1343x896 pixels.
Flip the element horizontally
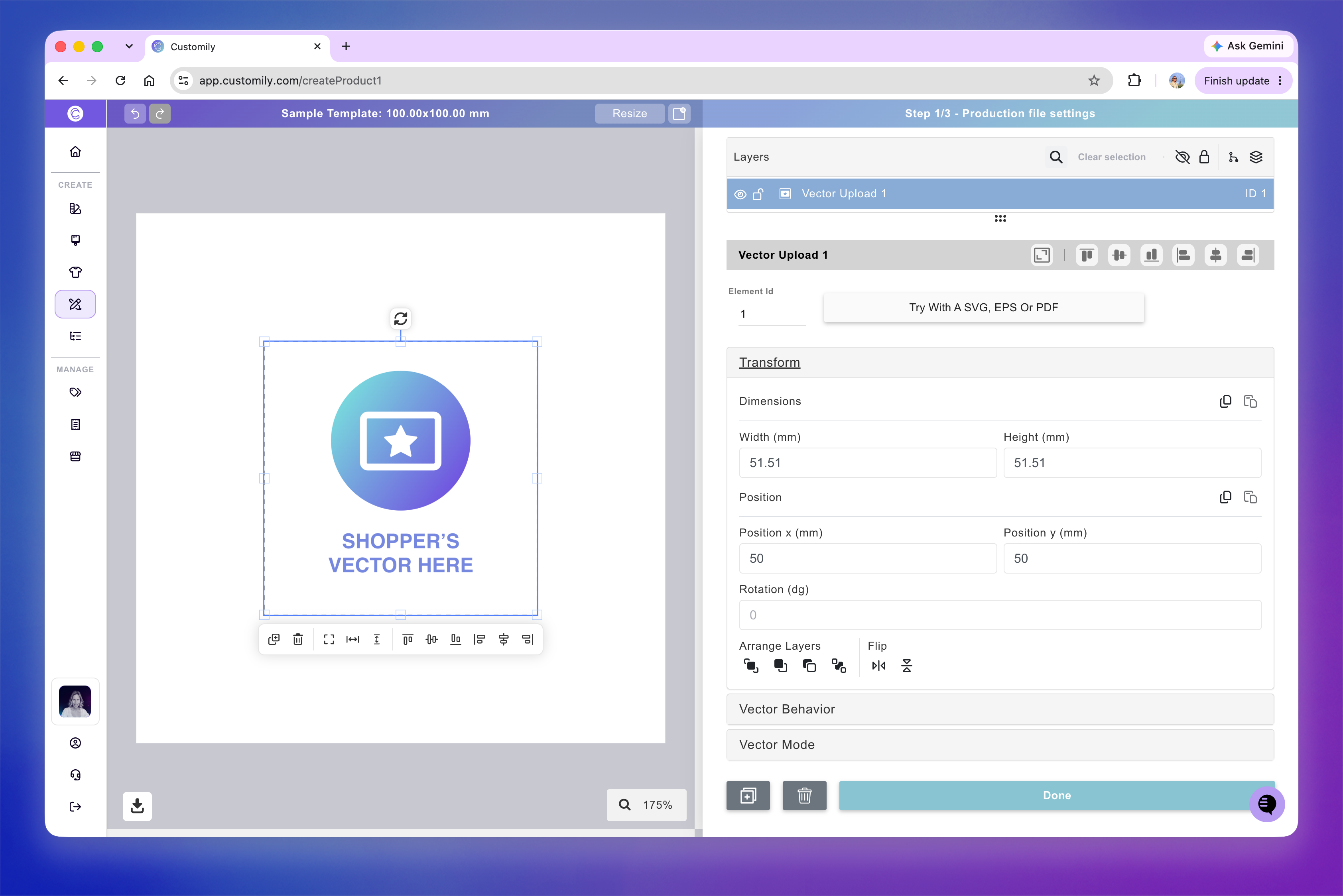(879, 666)
